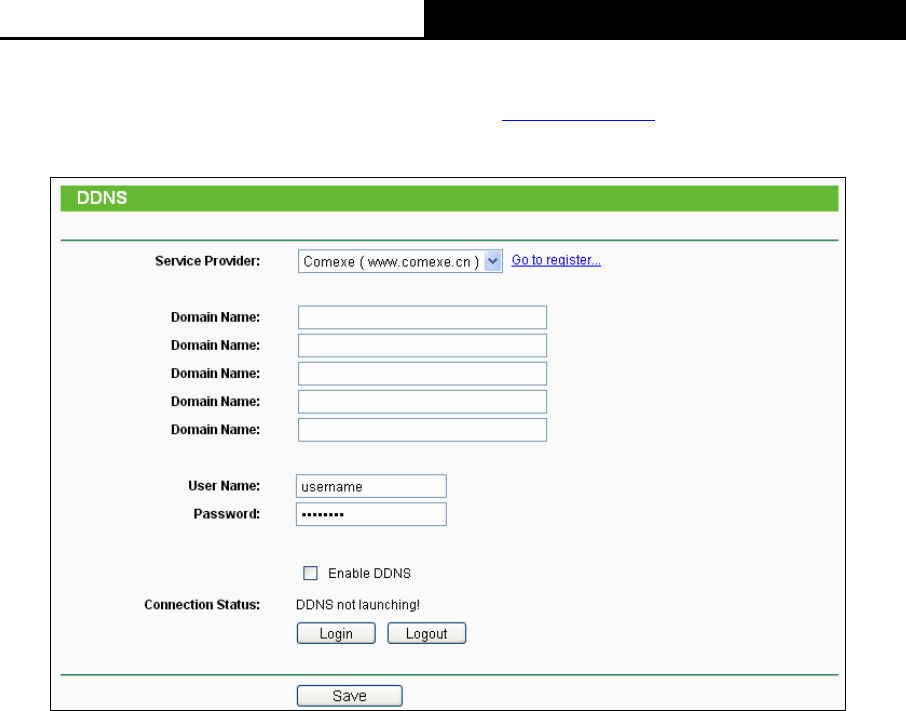Click the Logout button
Screen dimensions: 906x711
[x=426, y=633]
